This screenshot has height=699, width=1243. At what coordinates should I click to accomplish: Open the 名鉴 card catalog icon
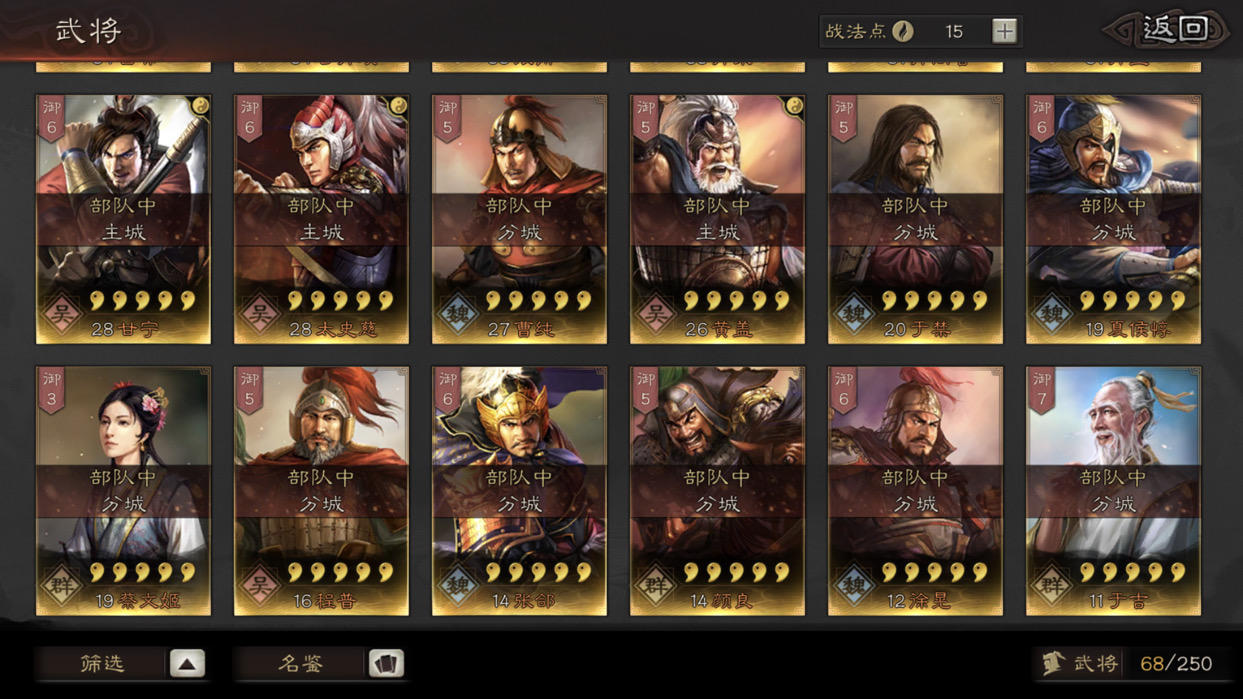(386, 663)
